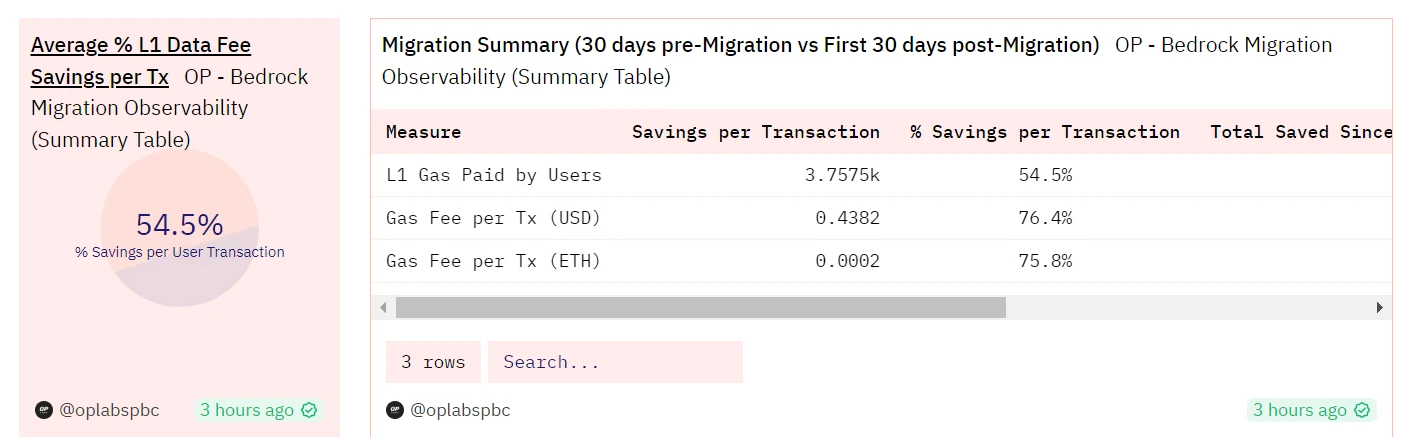Sort by the Total Saved Since column header
Image resolution: width=1401 pixels, height=437 pixels.
1300,132
